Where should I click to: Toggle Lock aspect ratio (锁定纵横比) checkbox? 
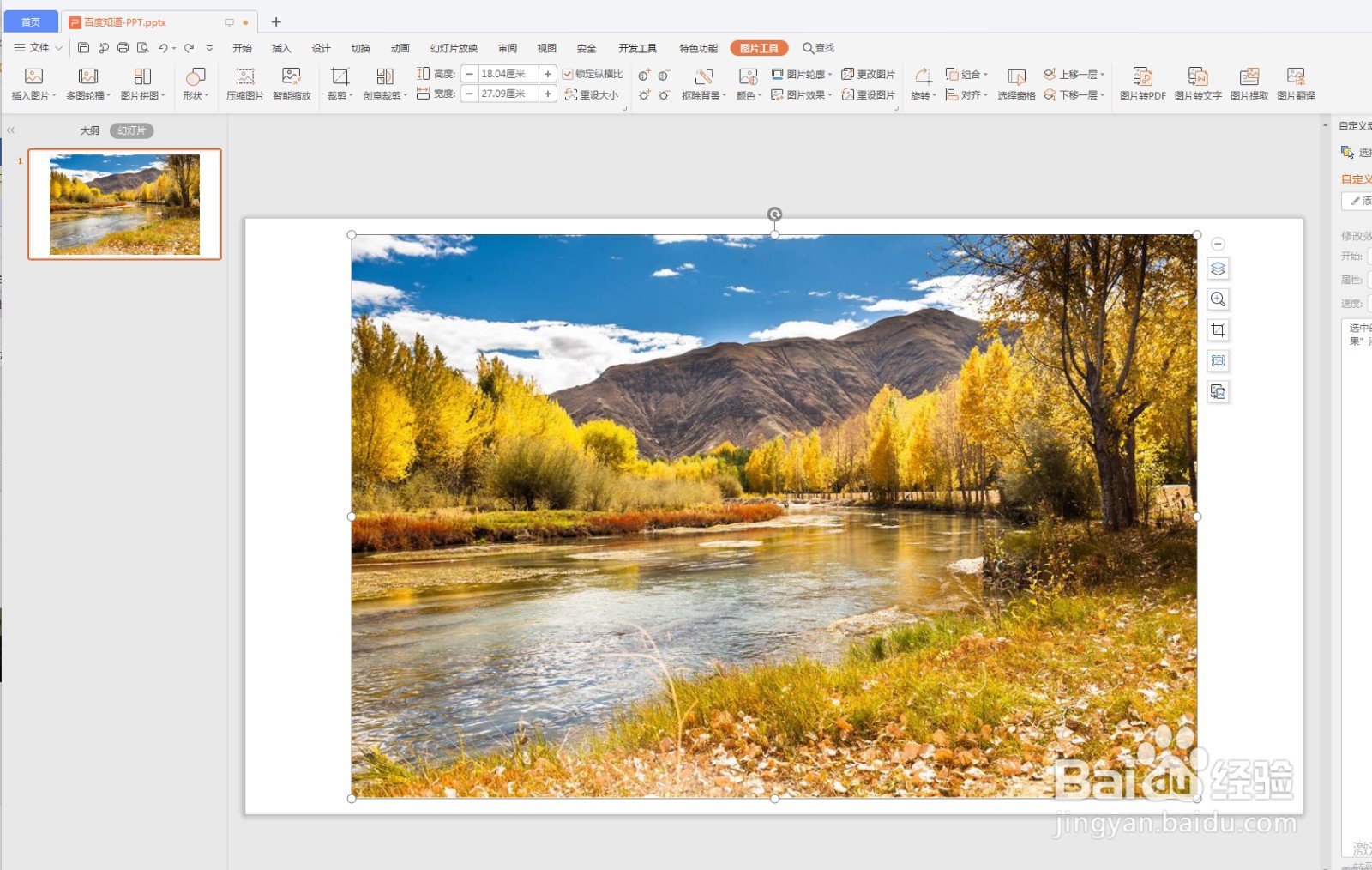click(568, 75)
